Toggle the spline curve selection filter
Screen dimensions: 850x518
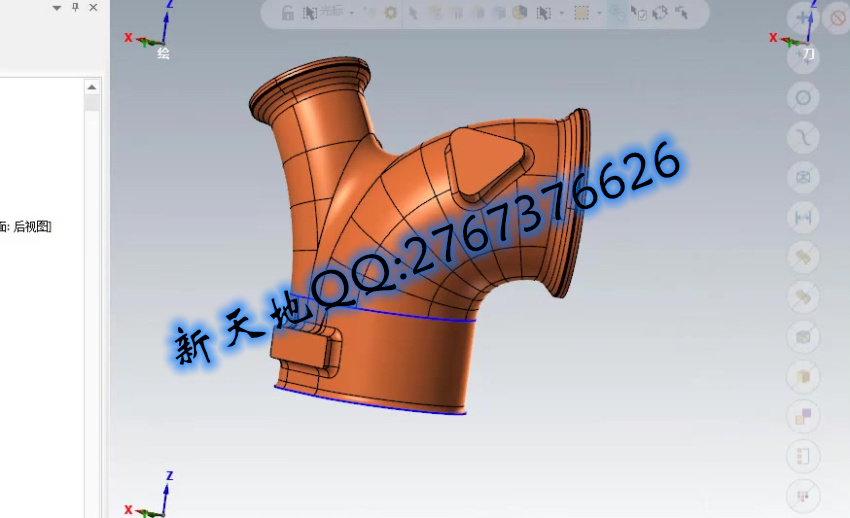point(803,137)
